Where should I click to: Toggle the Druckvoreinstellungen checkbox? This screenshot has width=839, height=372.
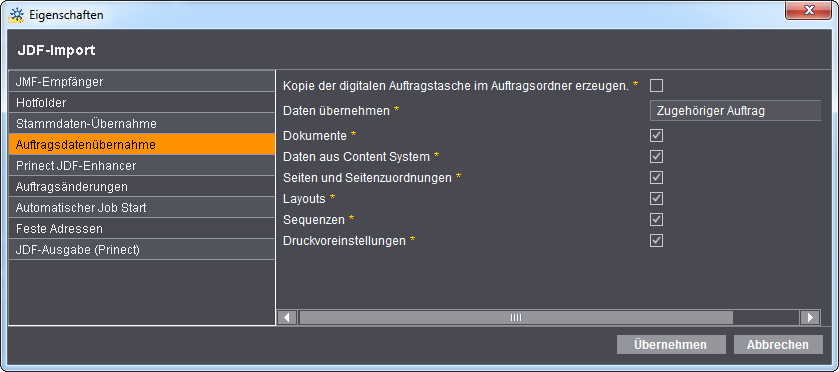(657, 240)
